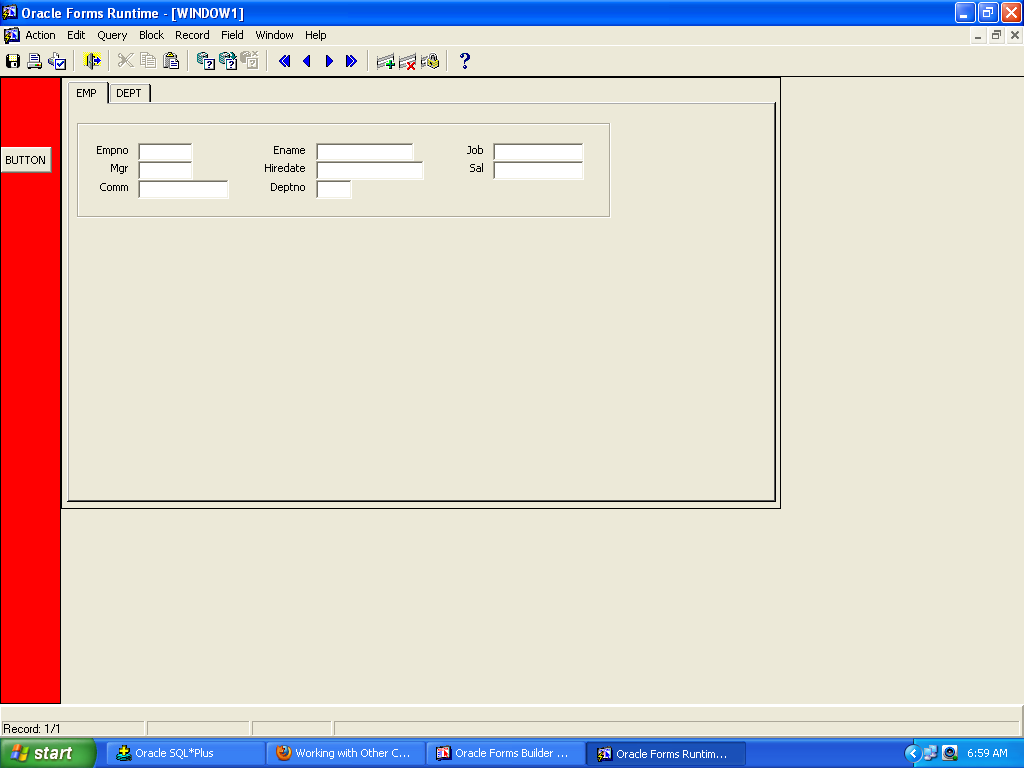Open the Query menu

[x=112, y=35]
